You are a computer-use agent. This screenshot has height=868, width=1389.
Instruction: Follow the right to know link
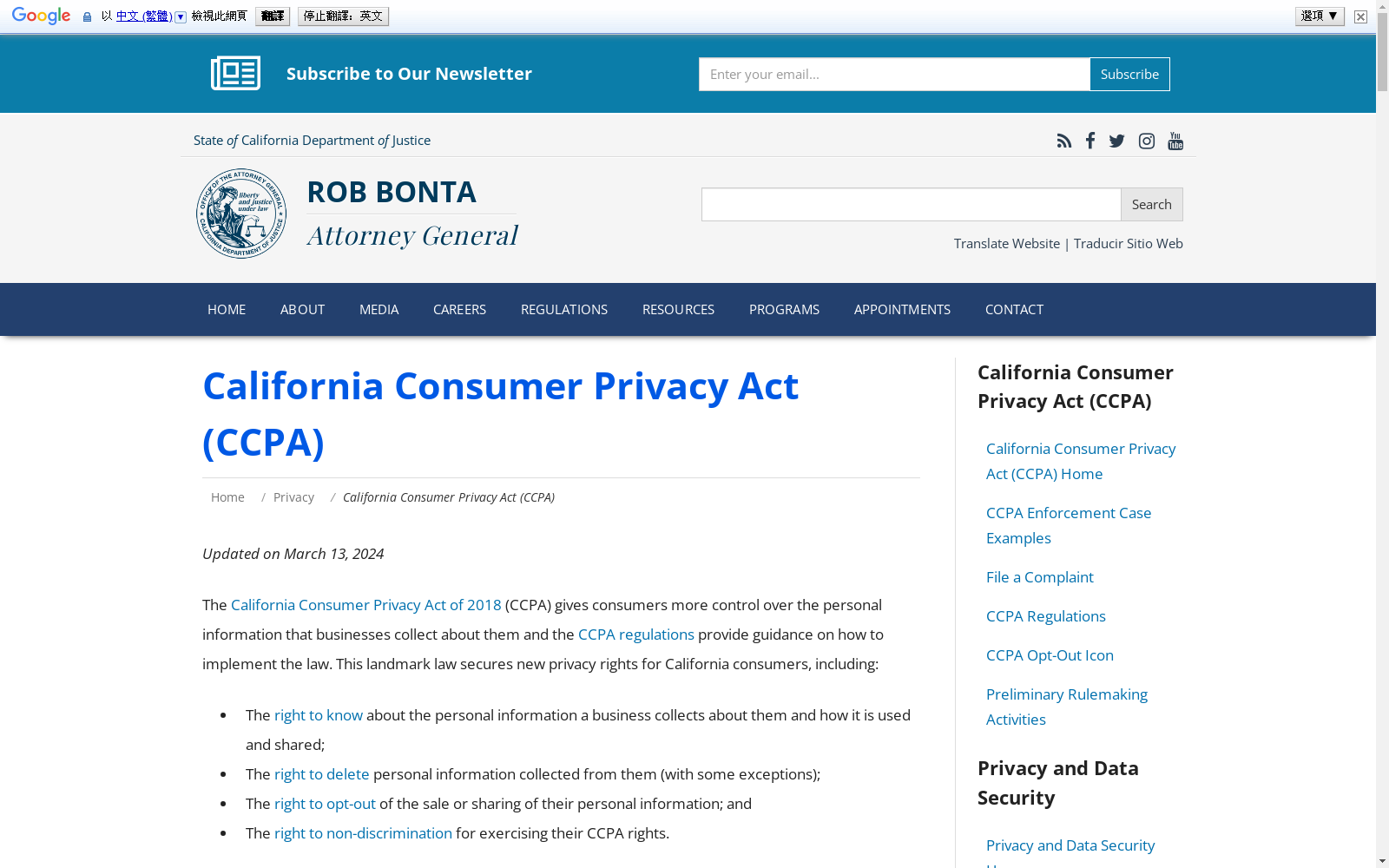pyautogui.click(x=319, y=715)
